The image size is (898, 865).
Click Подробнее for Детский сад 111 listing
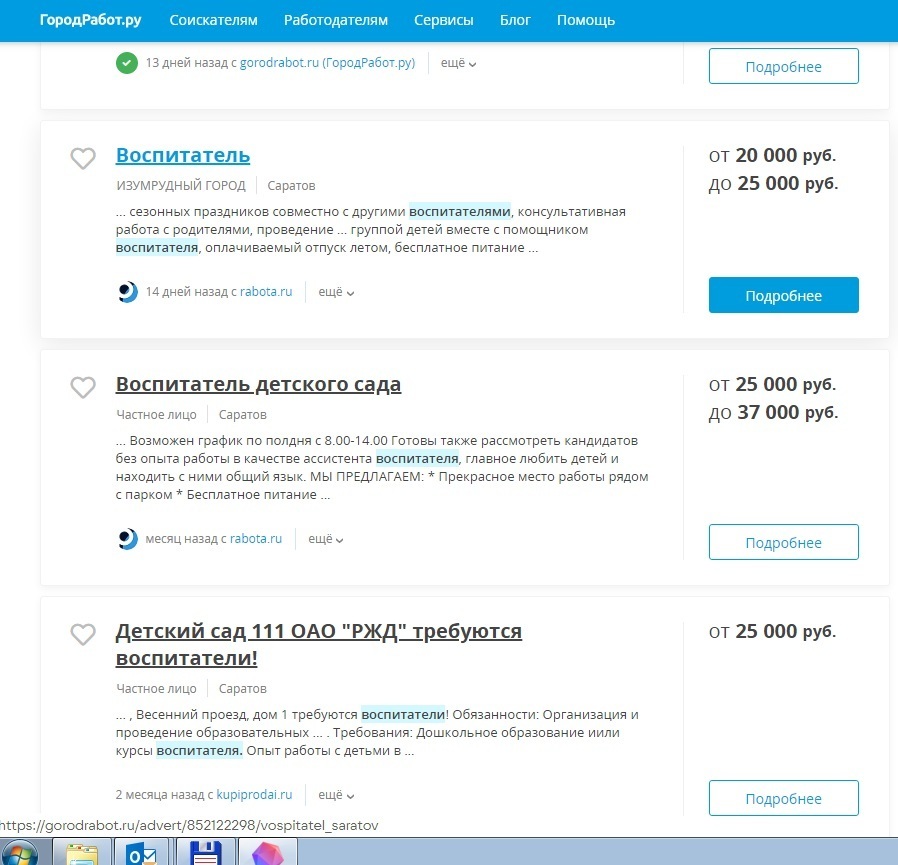point(783,799)
